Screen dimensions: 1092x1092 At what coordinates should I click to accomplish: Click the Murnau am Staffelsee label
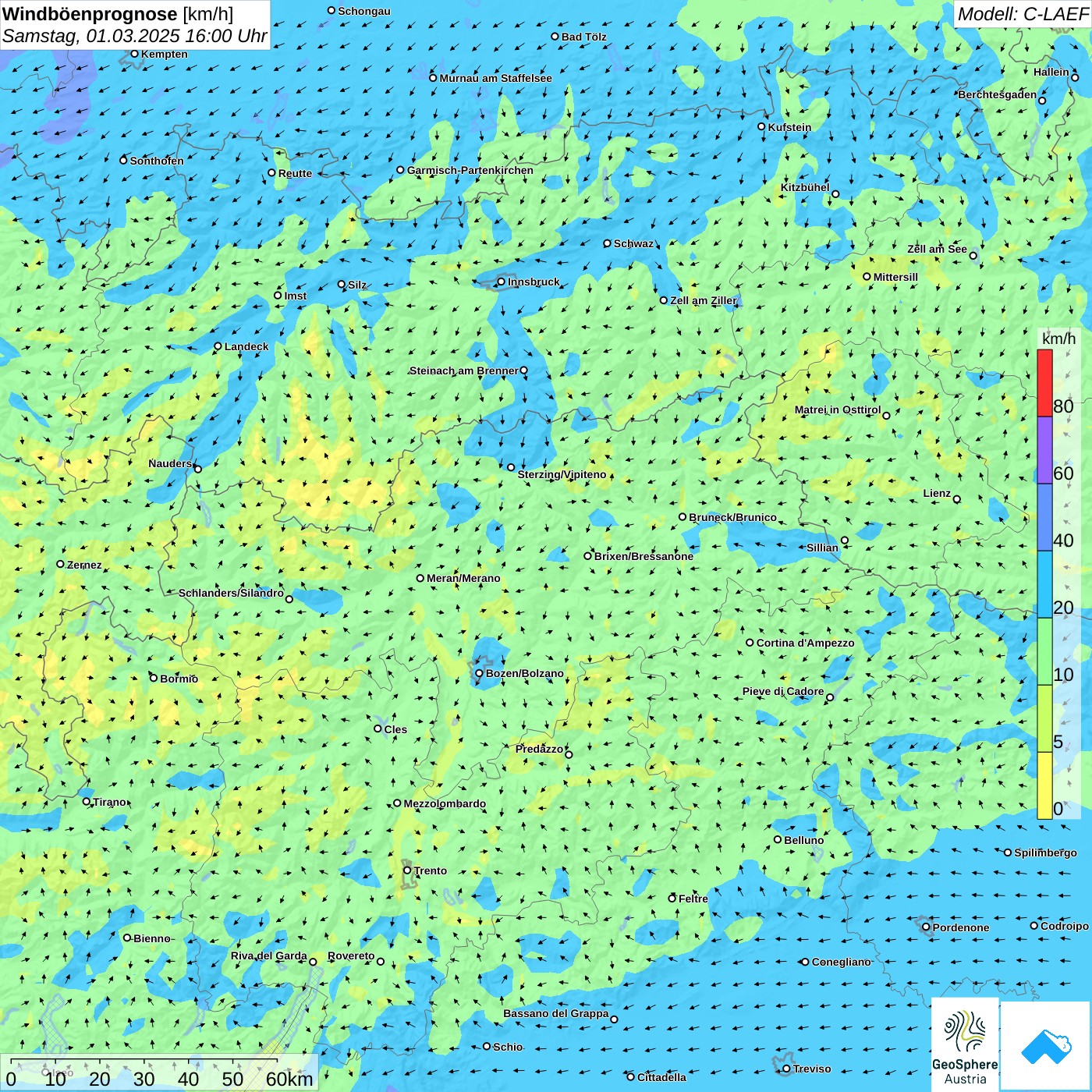click(496, 78)
